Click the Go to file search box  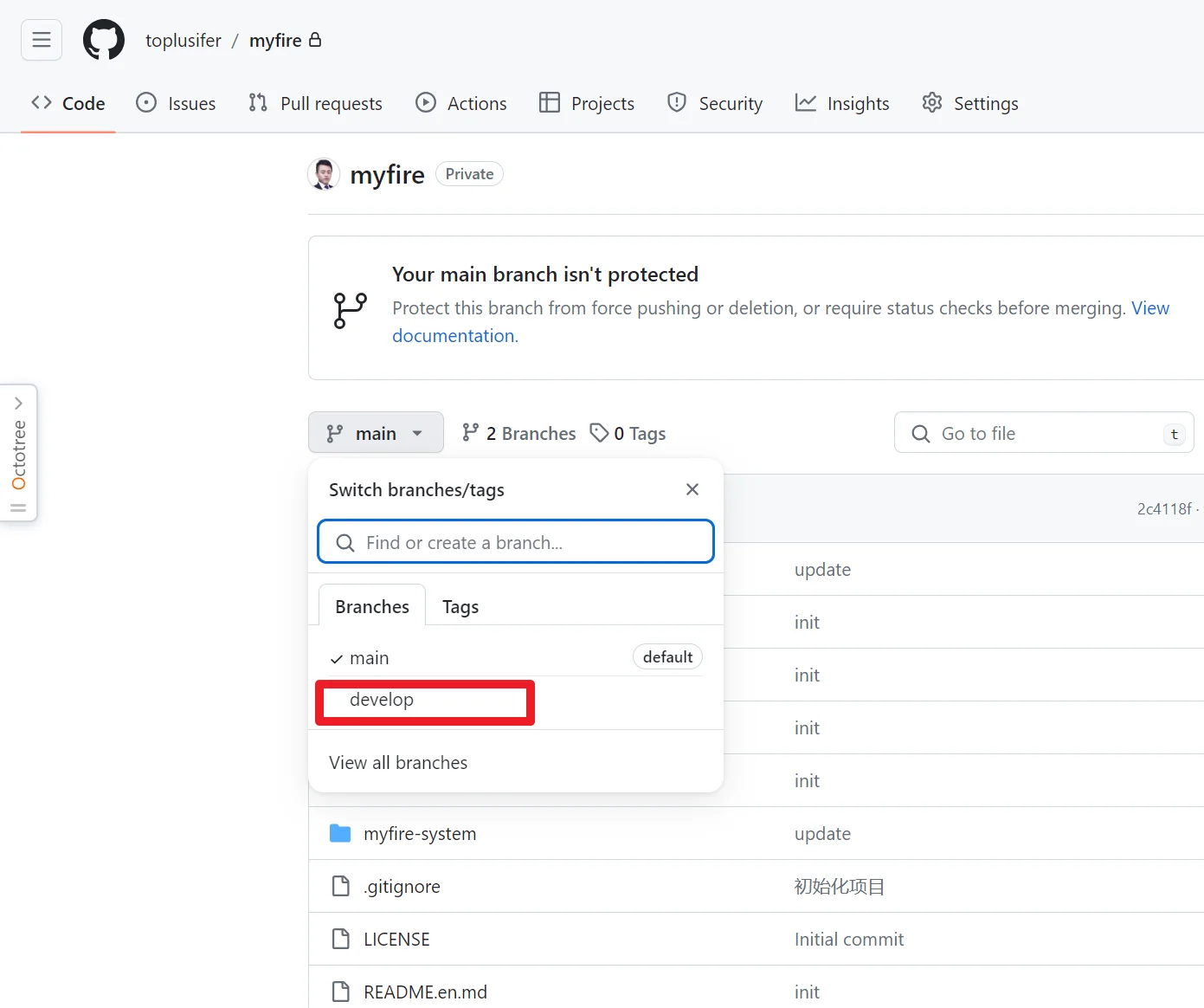[x=1043, y=433]
